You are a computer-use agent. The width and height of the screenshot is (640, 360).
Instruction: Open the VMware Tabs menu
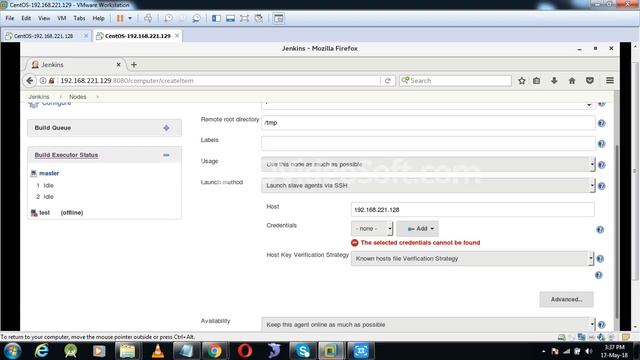click(x=79, y=18)
